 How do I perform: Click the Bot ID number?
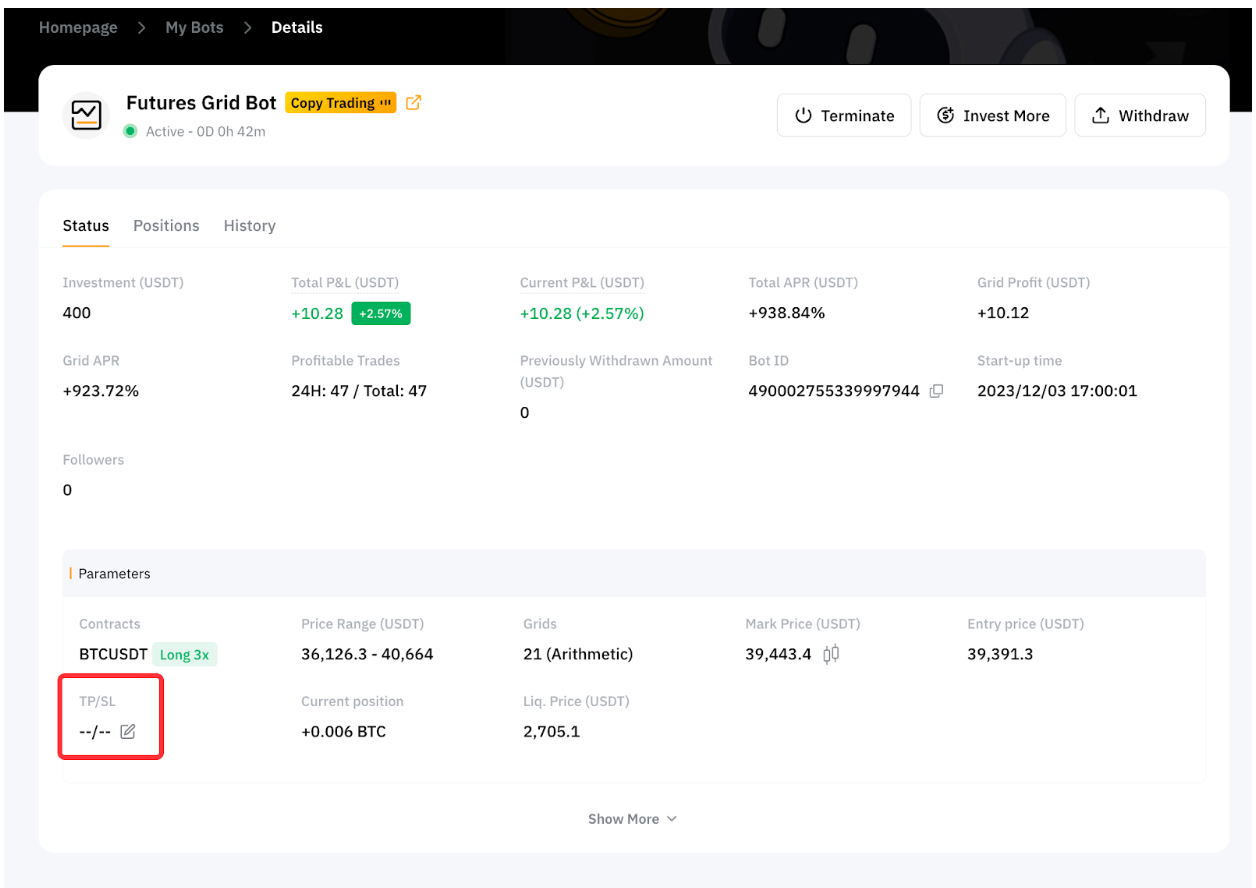click(x=833, y=391)
